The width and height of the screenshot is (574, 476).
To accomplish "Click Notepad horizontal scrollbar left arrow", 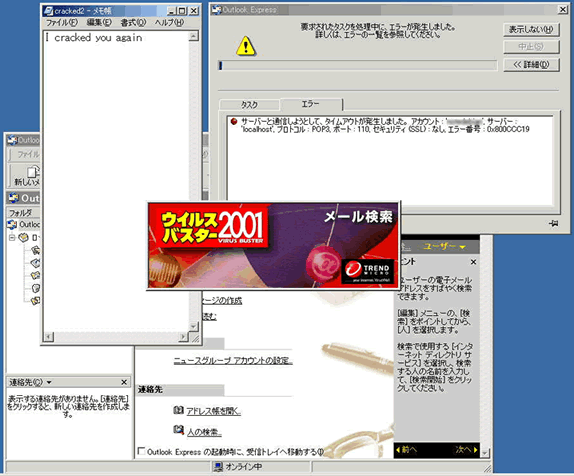I will 49,336.
